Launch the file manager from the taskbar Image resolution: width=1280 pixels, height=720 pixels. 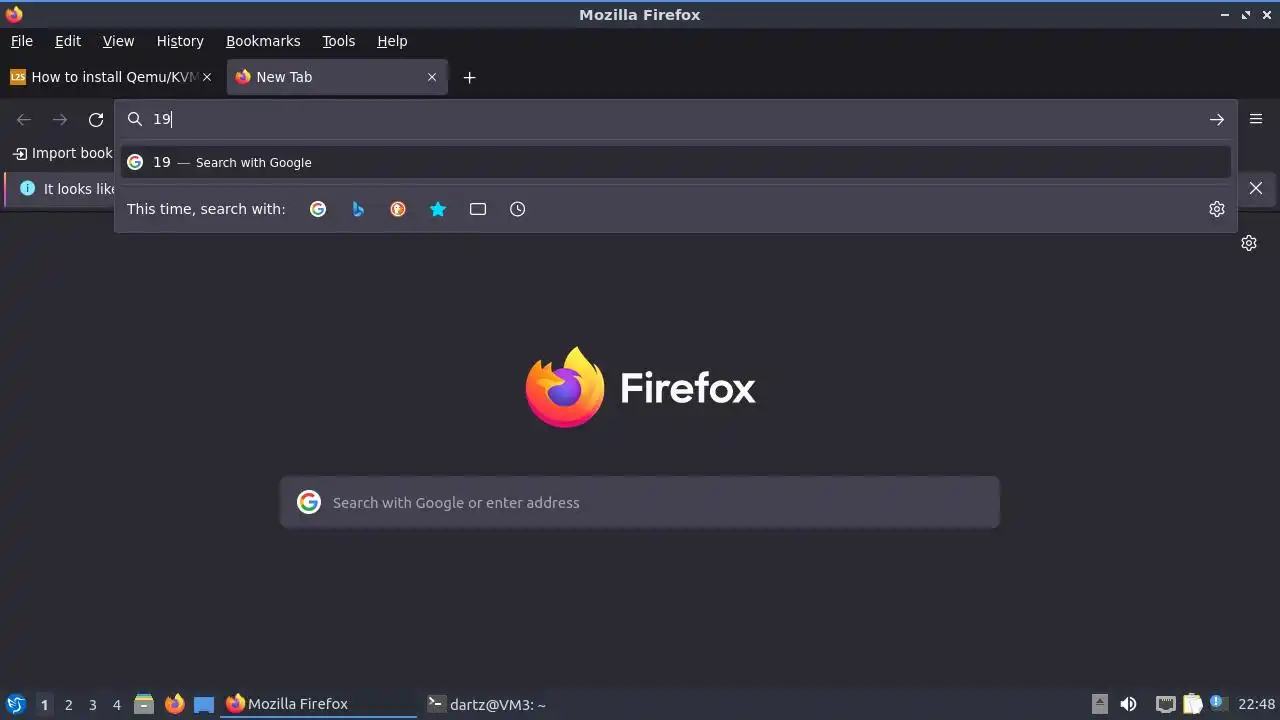point(144,704)
